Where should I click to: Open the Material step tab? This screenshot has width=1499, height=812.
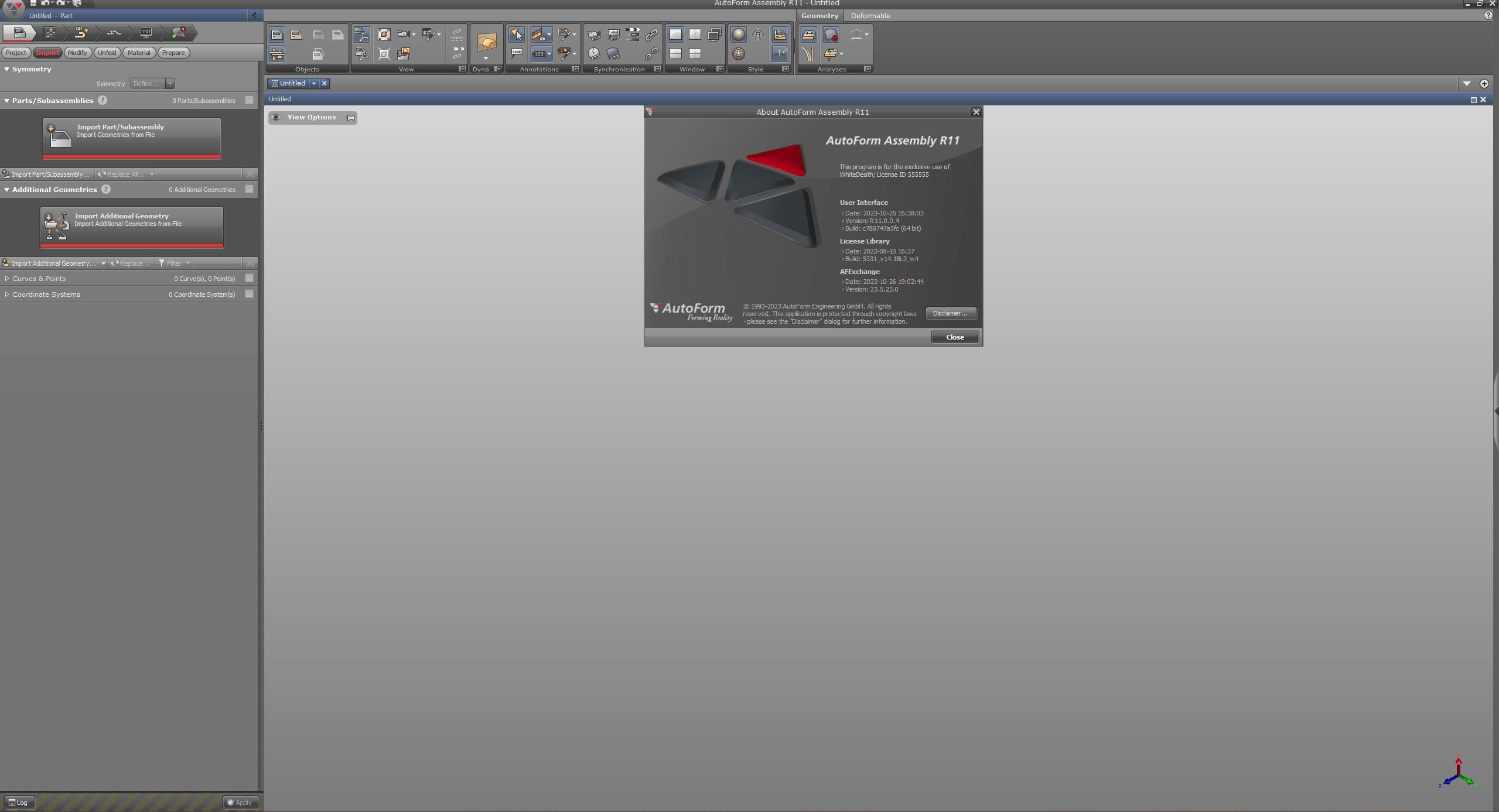pos(139,53)
